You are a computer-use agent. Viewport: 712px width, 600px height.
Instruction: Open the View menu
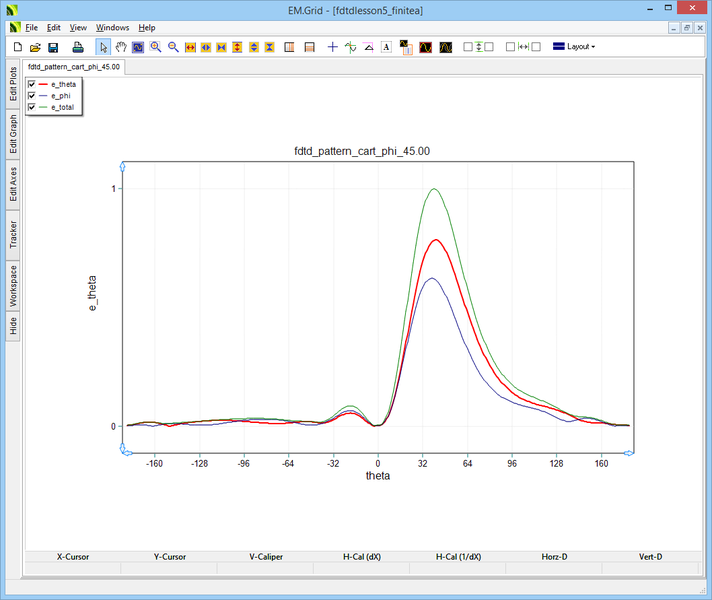click(x=78, y=27)
